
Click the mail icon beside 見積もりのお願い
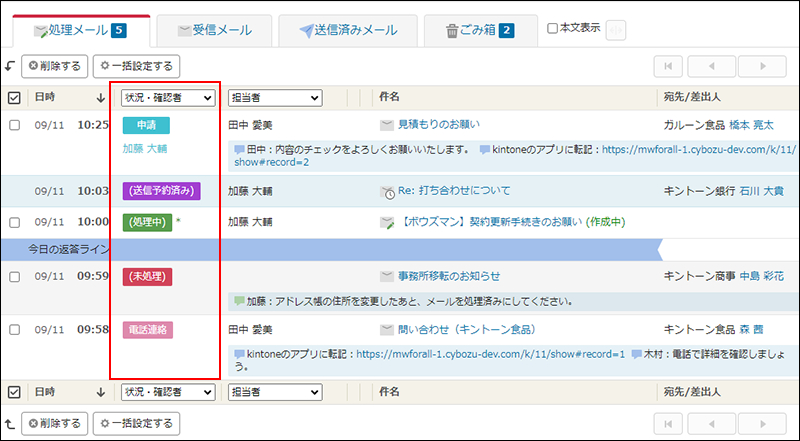click(x=386, y=125)
